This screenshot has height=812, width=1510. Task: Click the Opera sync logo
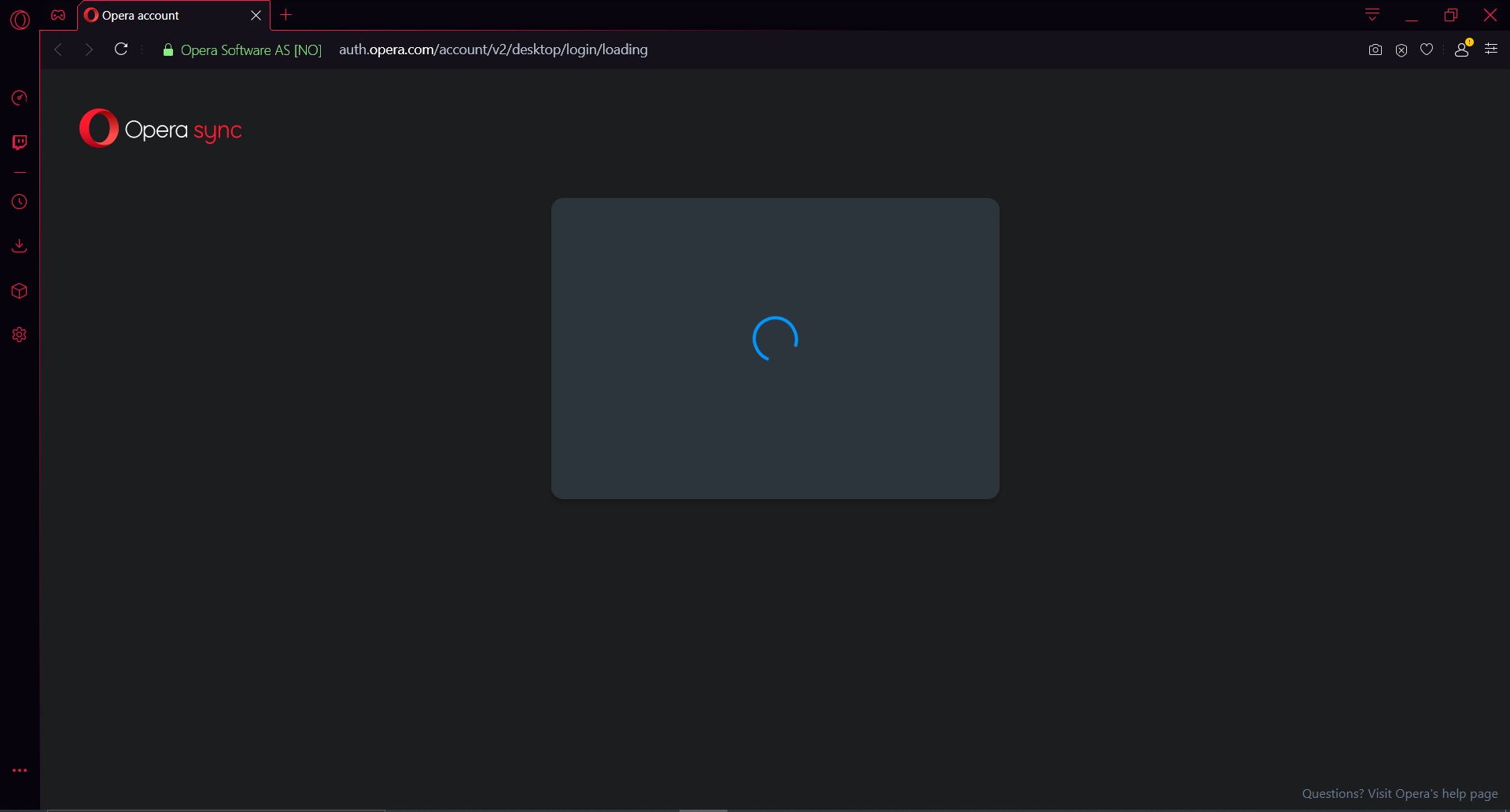(x=160, y=128)
